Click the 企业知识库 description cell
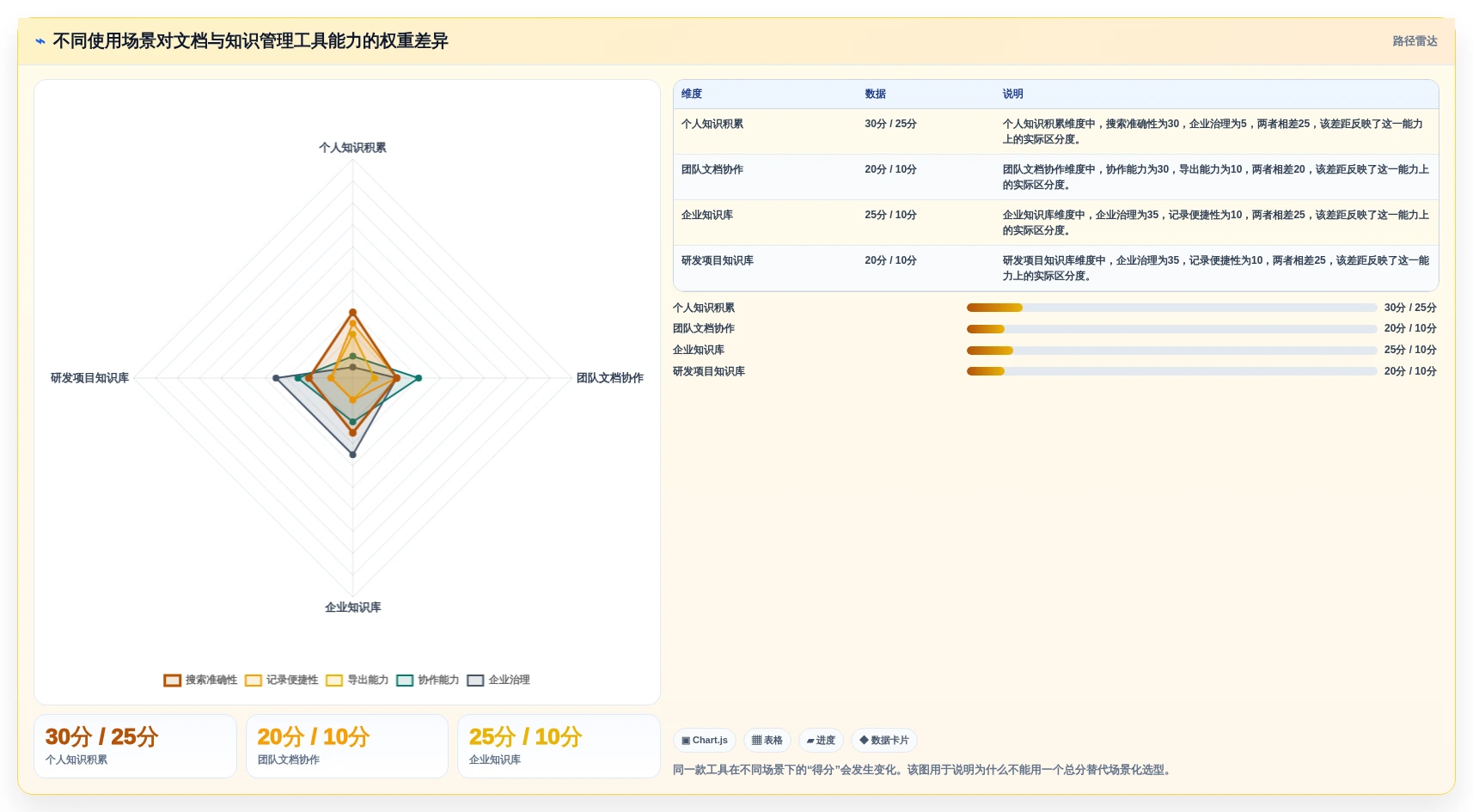 point(1215,223)
